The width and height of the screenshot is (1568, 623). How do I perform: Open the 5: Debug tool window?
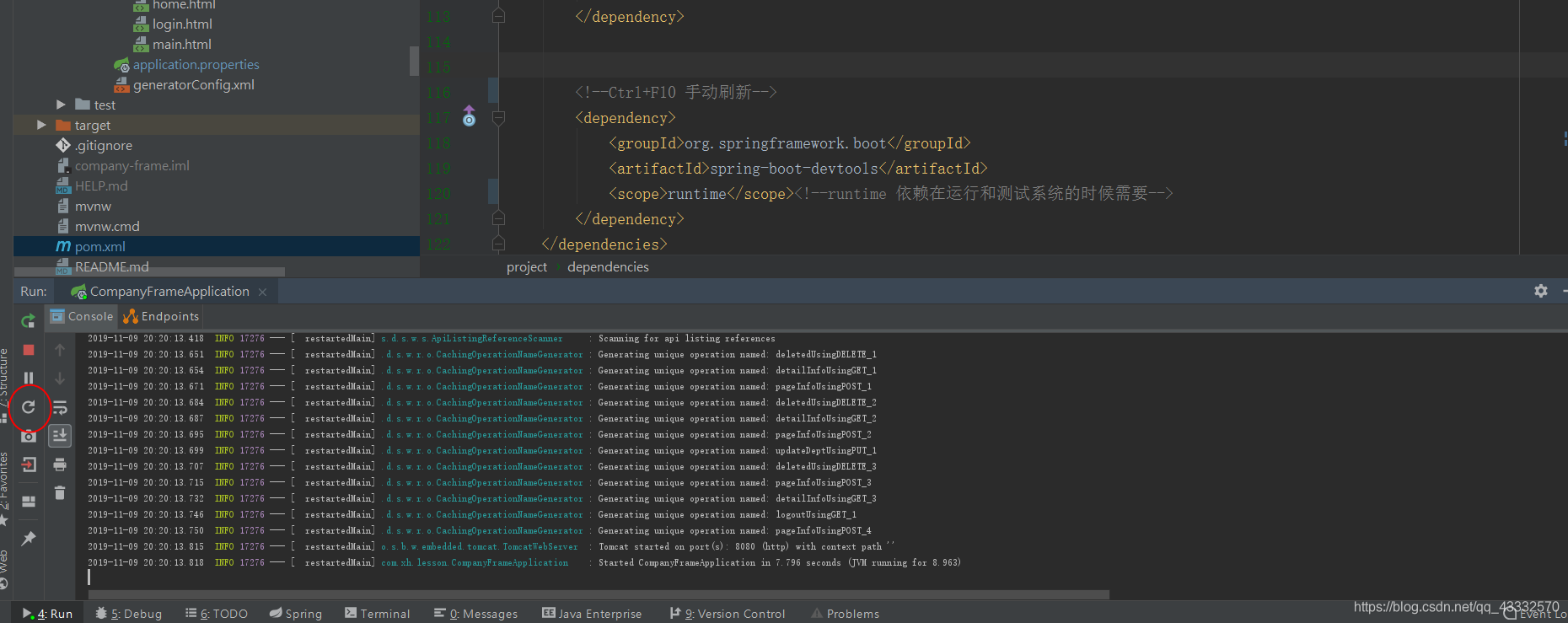pyautogui.click(x=129, y=614)
